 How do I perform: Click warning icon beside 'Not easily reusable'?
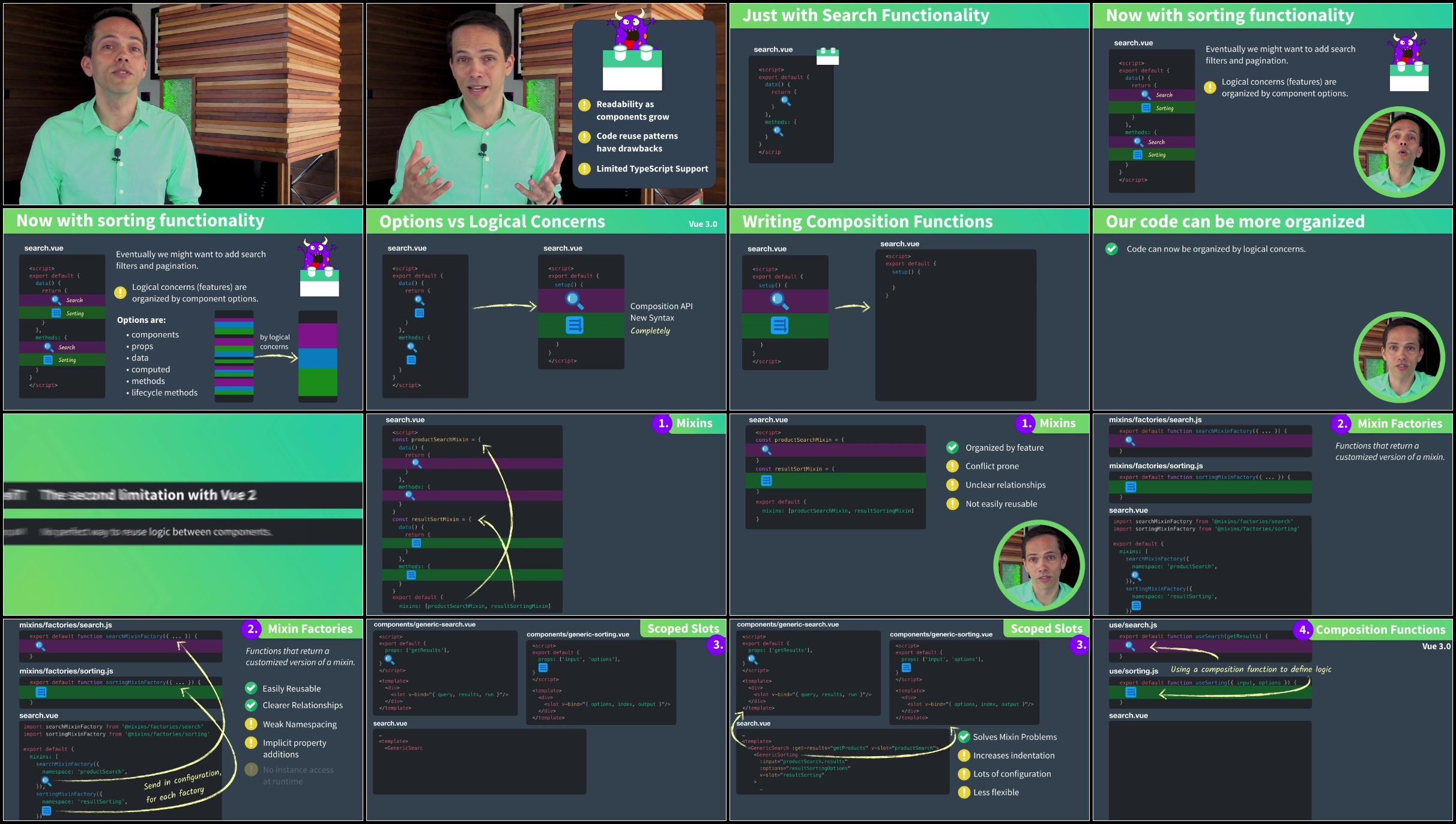pos(952,504)
